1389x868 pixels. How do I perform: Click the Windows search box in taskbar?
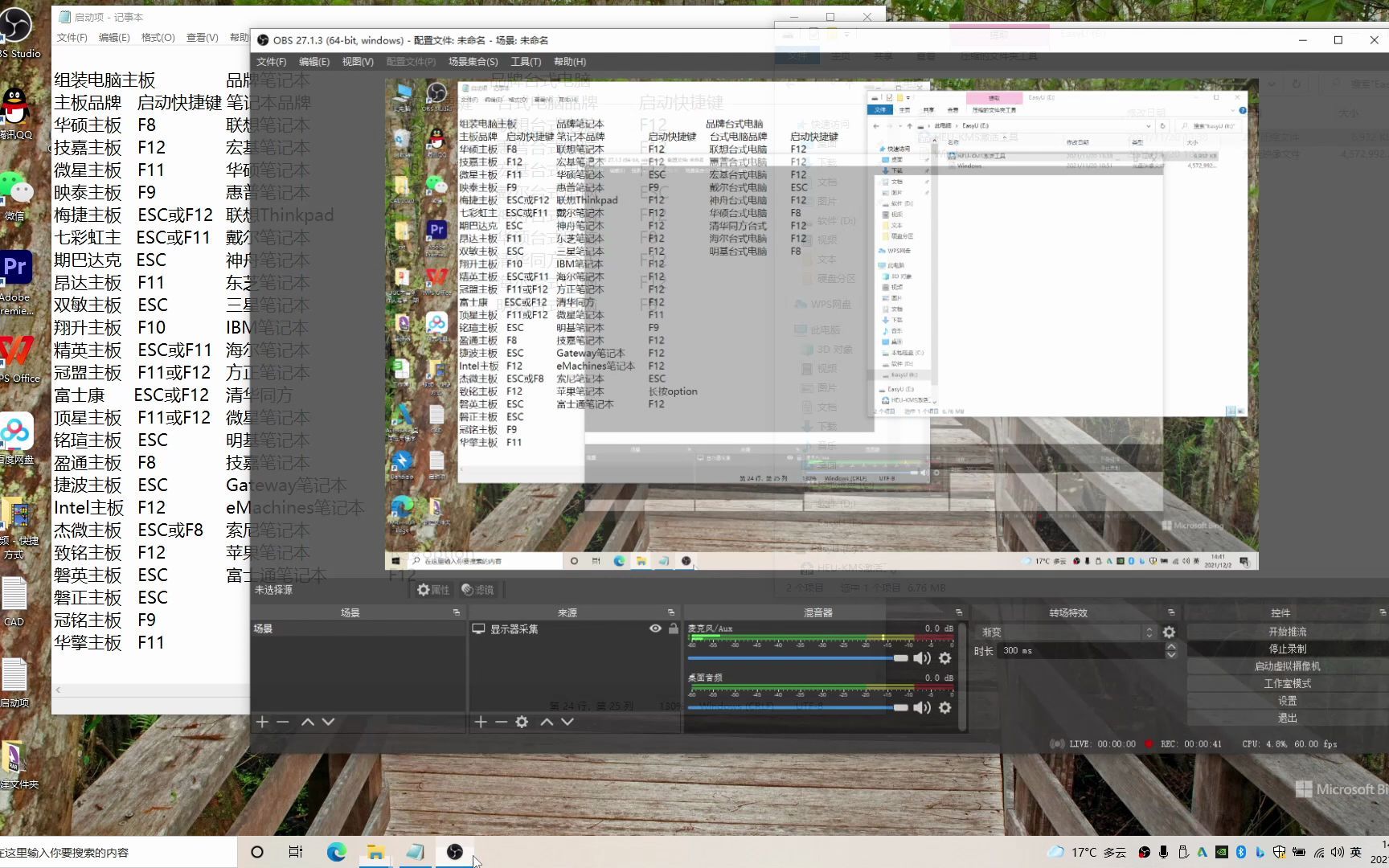coord(118,852)
